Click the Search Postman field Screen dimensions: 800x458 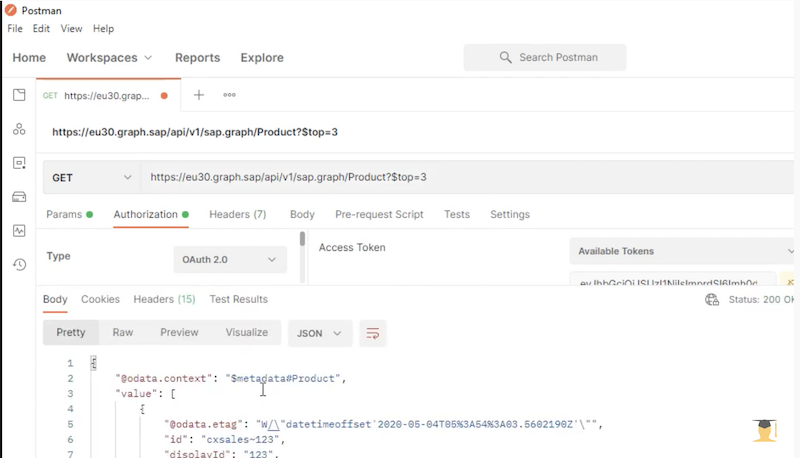(x=545, y=58)
